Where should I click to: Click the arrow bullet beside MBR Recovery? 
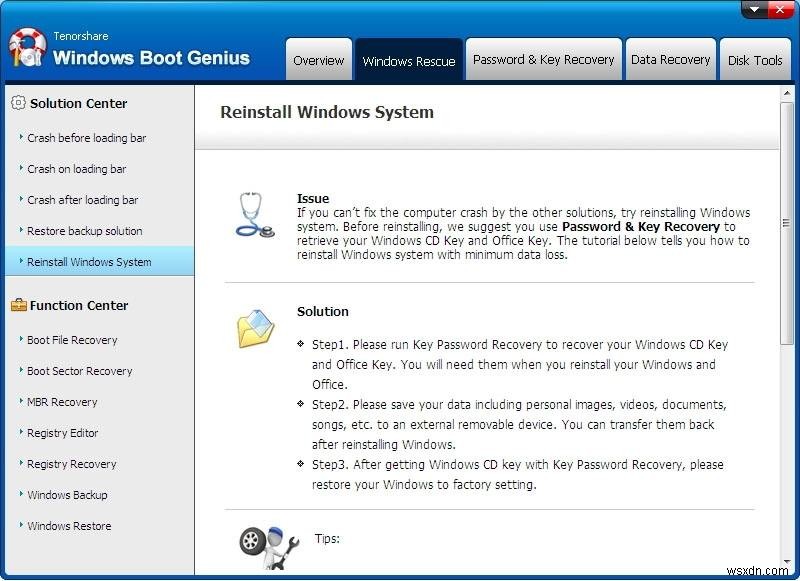[x=21, y=402]
